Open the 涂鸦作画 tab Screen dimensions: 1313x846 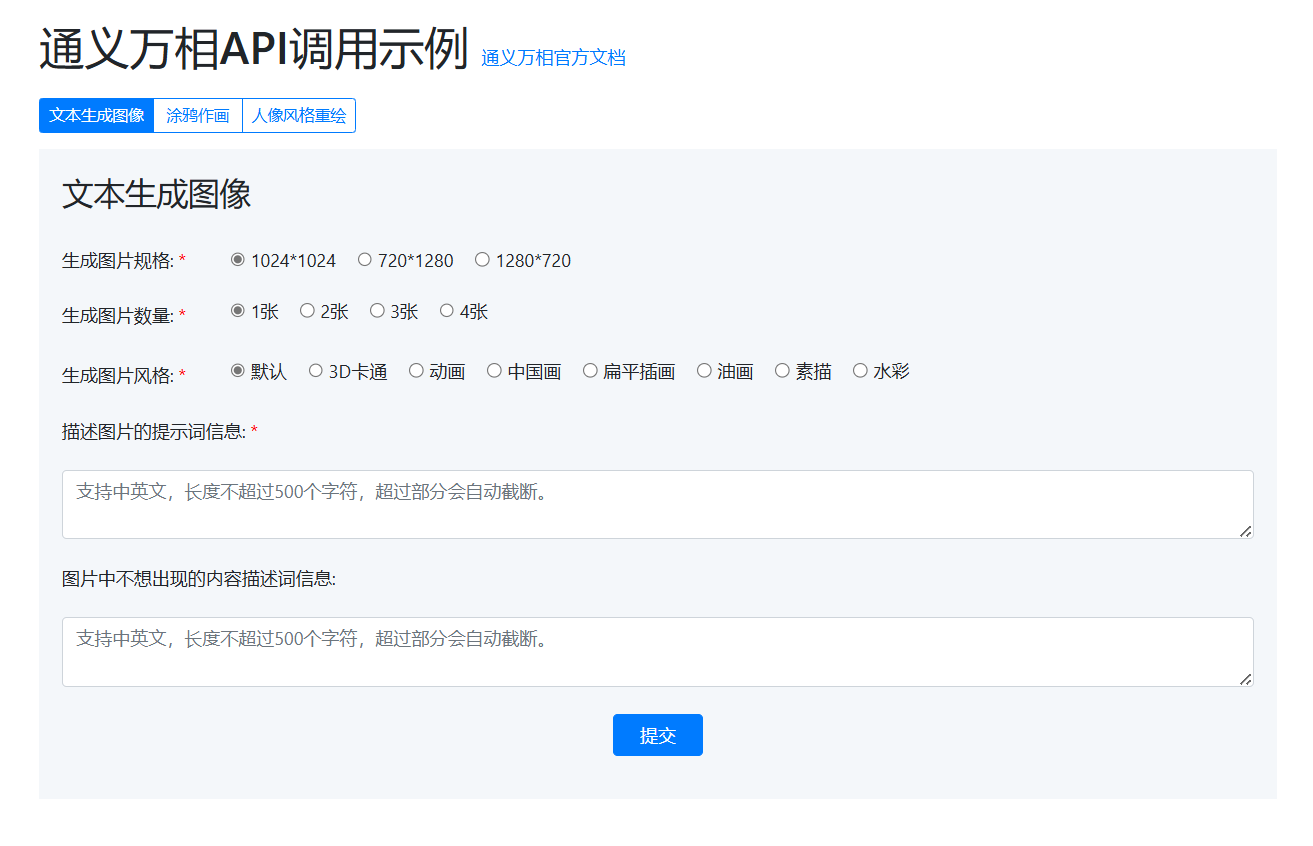pos(198,115)
